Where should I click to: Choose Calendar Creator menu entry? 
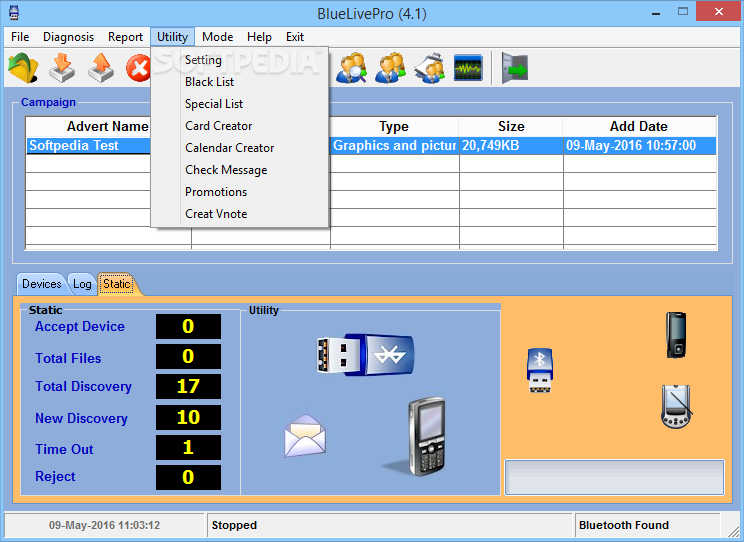pyautogui.click(x=240, y=148)
